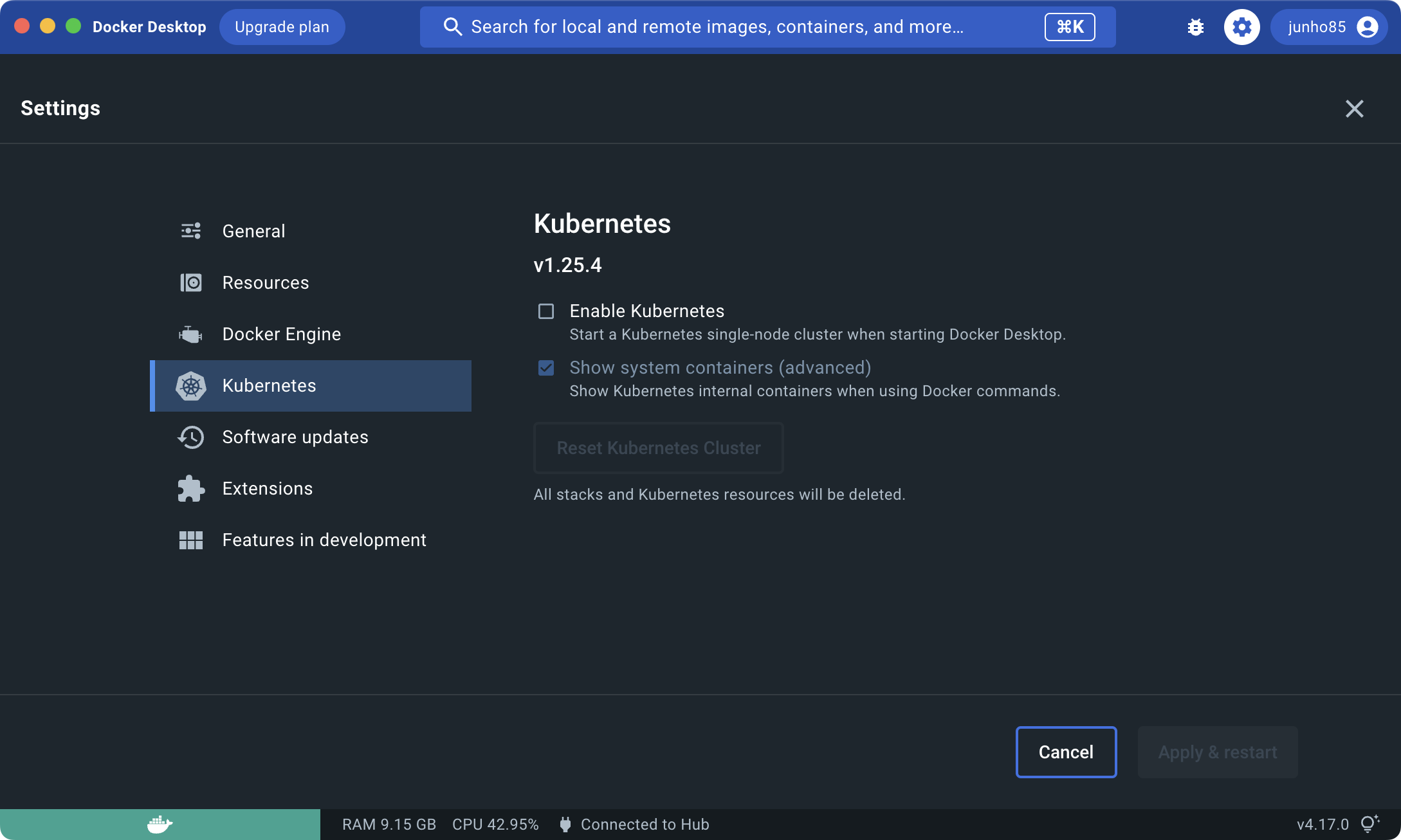Viewport: 1401px width, 840px height.
Task: Click the Extensions puzzle piece icon
Action: point(191,489)
